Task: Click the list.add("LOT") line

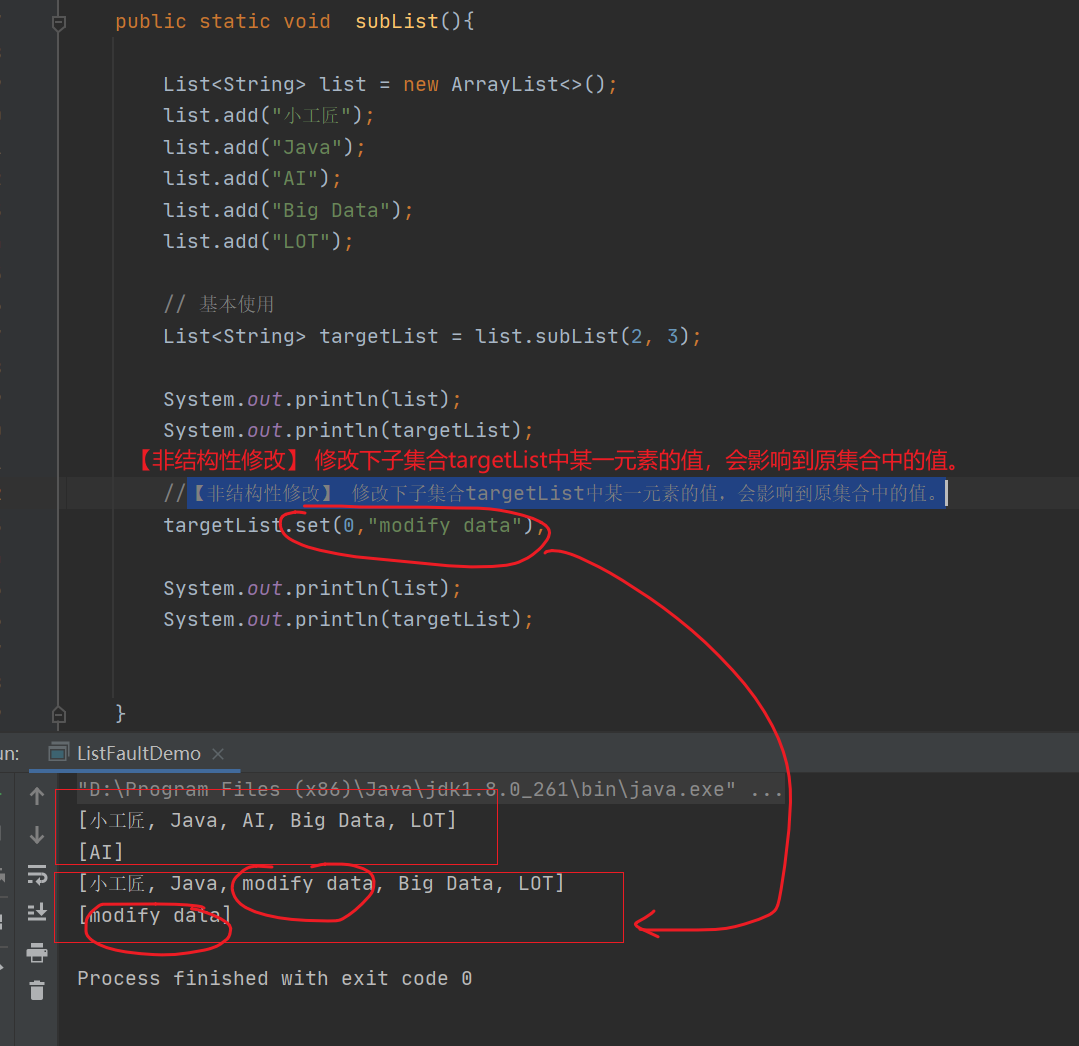Action: [258, 242]
